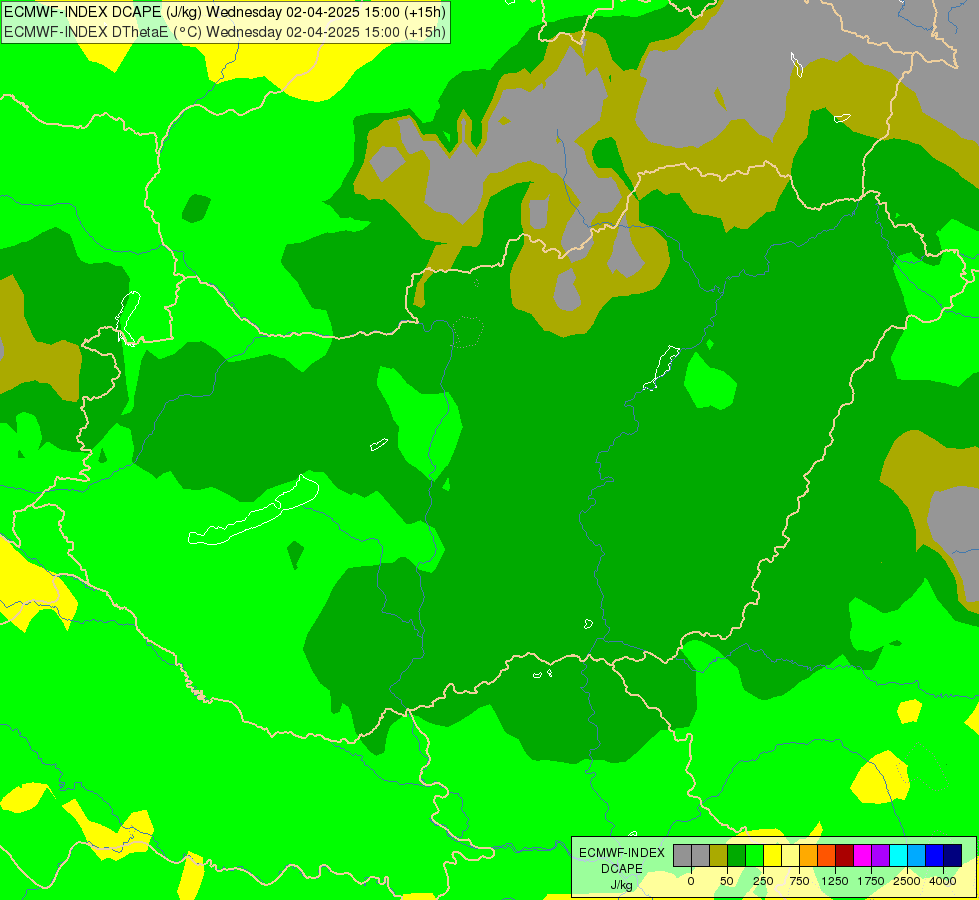Click the J/kg unit label in the legend
979x900 pixels.
[622, 885]
